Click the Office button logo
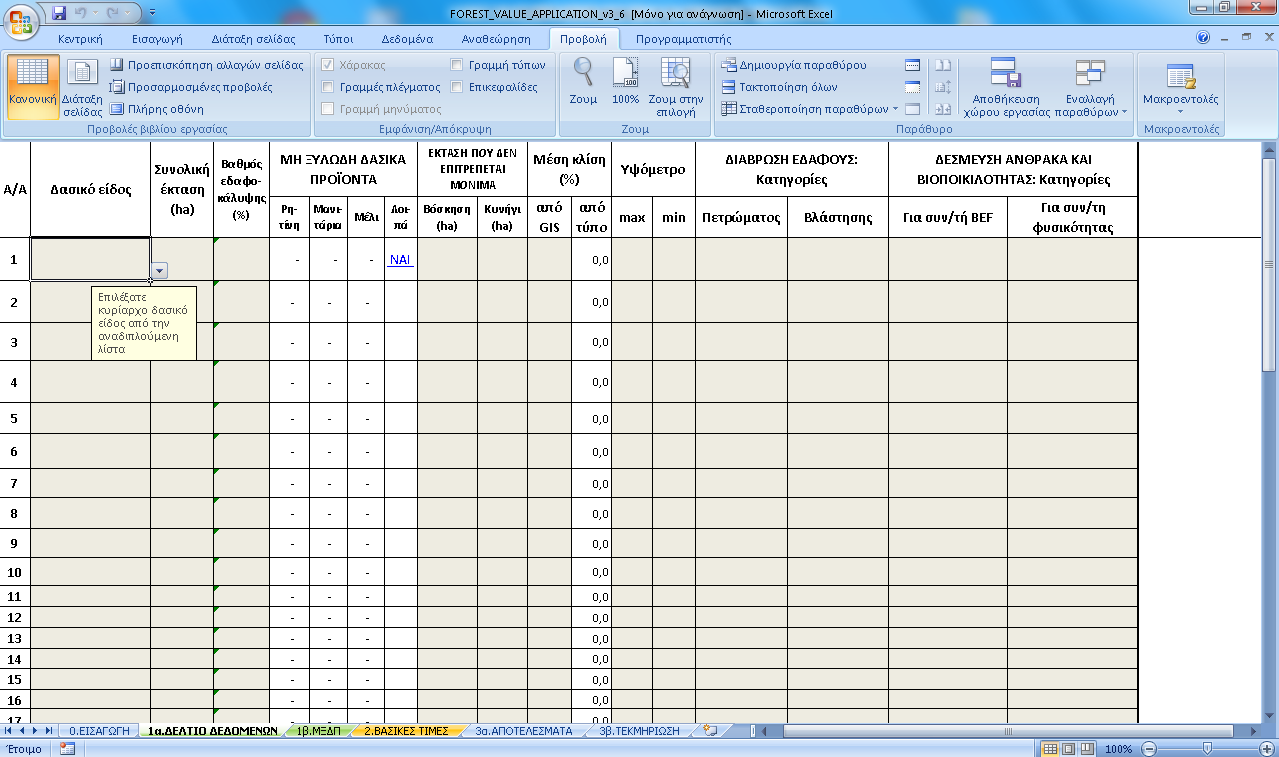This screenshot has width=1279, height=757. pyautogui.click(x=22, y=20)
